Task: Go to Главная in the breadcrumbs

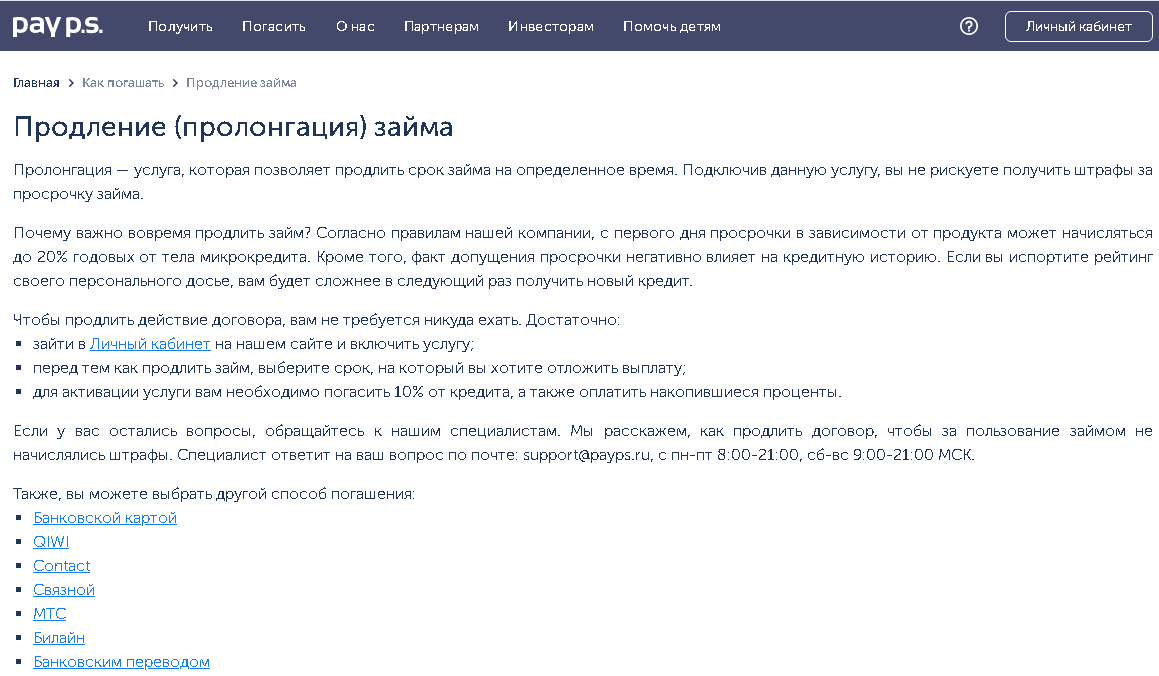Action: click(36, 83)
